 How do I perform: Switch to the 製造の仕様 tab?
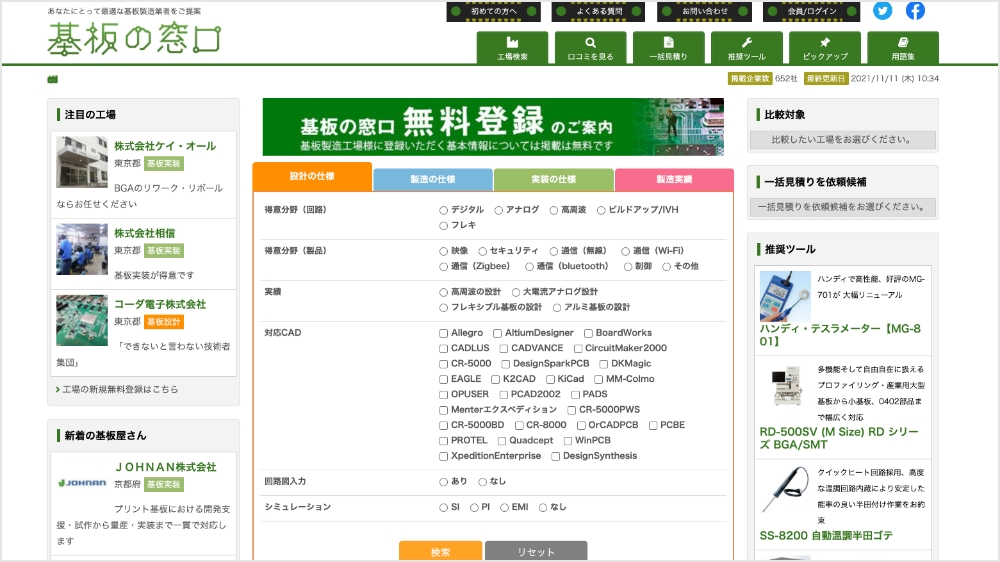[x=432, y=179]
